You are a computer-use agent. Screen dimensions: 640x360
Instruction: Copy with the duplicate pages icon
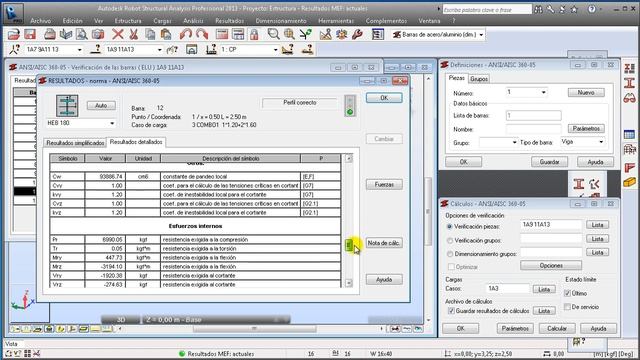pos(150,35)
